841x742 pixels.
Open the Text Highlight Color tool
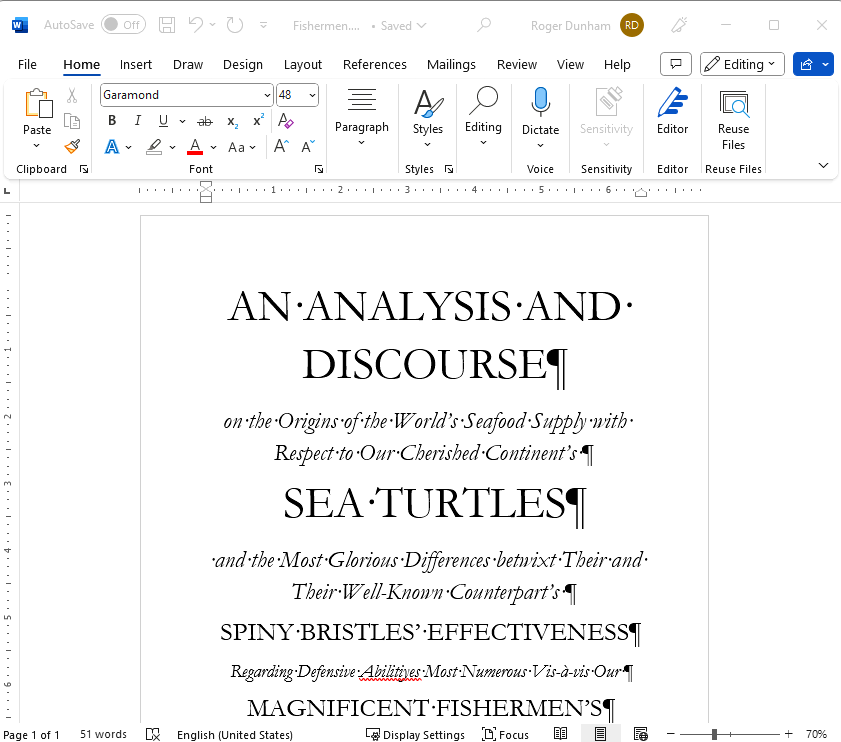(x=155, y=146)
